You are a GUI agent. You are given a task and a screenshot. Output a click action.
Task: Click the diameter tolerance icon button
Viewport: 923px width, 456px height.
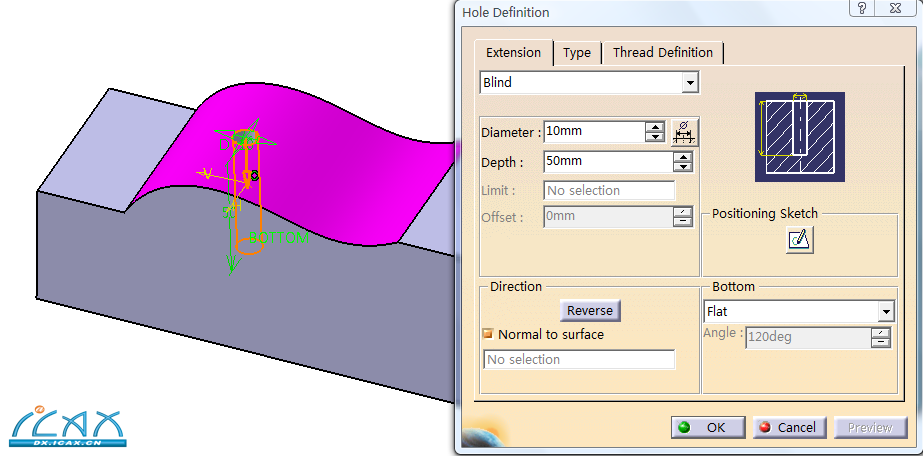tap(683, 132)
